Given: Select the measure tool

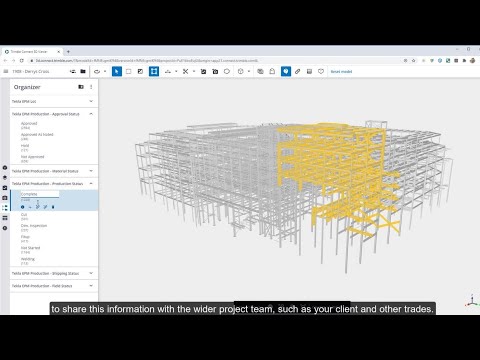Looking at the screenshot, I should point(168,71).
